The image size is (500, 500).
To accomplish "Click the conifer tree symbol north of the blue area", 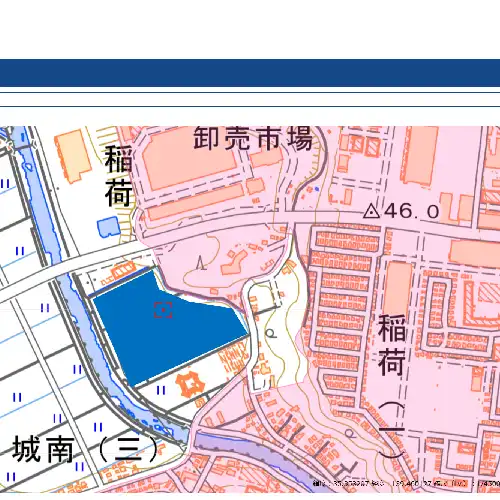I will 200,262.
